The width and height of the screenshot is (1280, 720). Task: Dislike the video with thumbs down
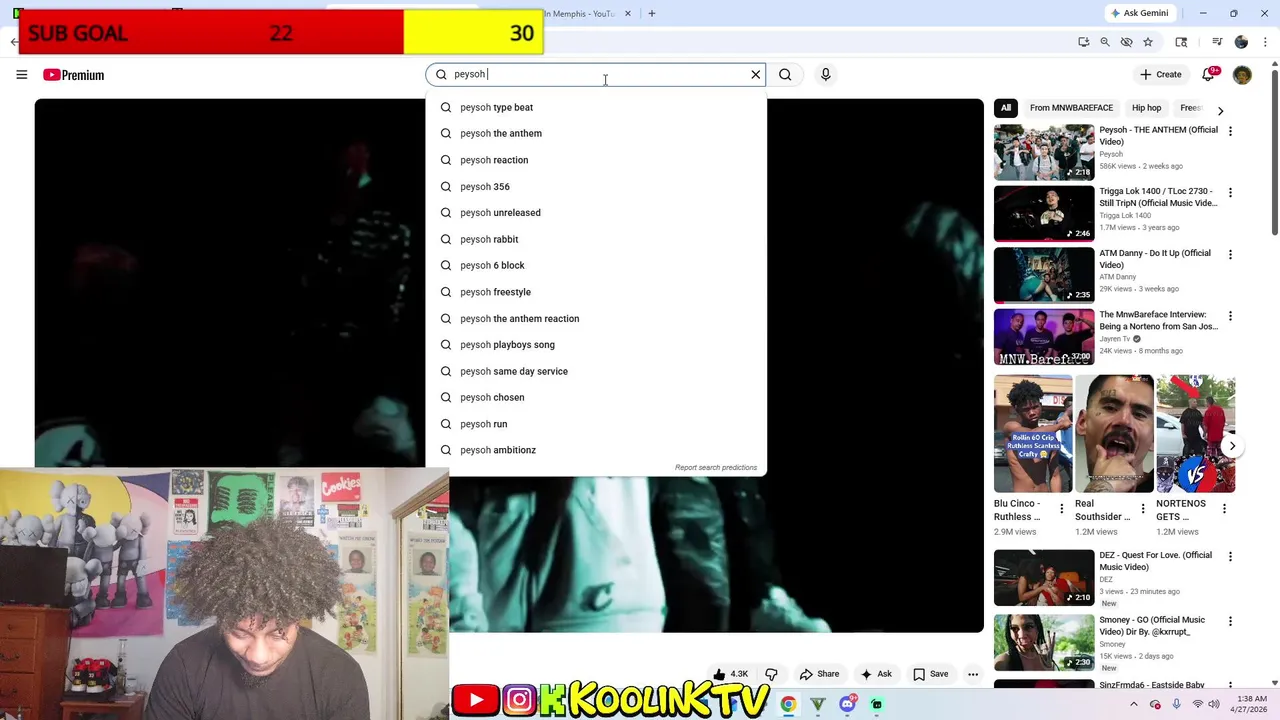[771, 674]
